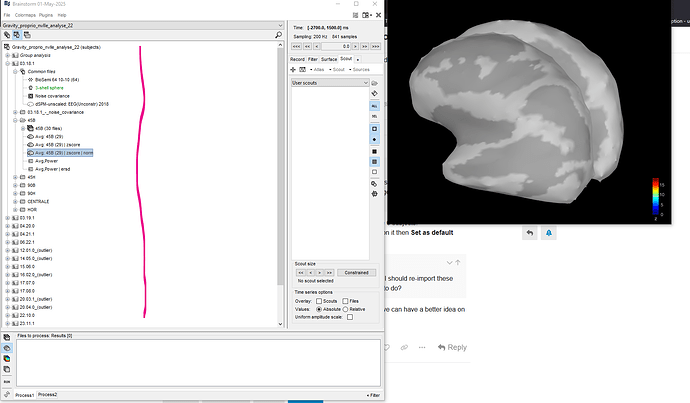Click the current time value field
The image size is (690, 403).
(336, 46)
